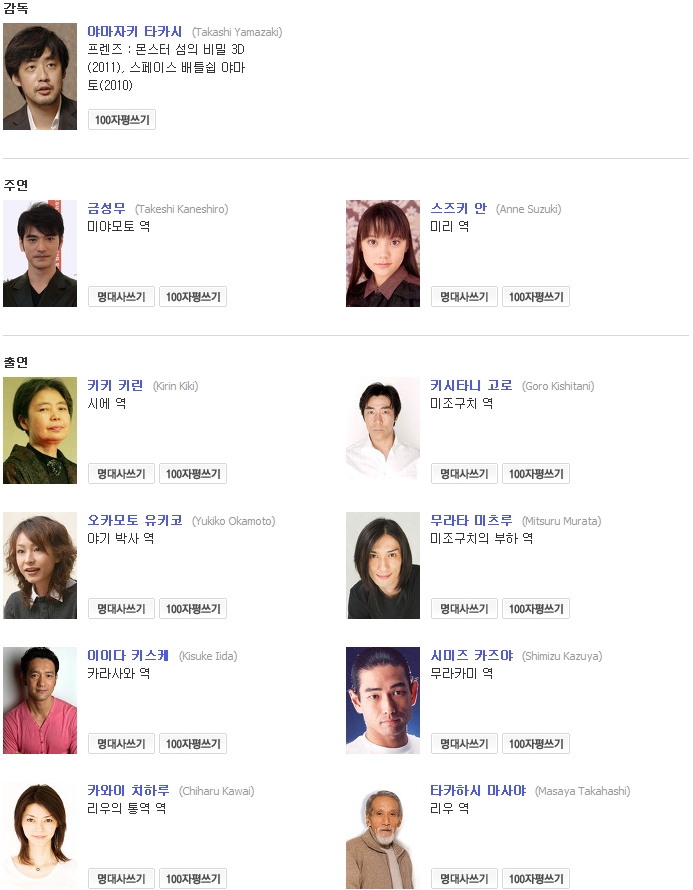Open Kirin Kiki (키키 키린) profile link

tap(115, 385)
